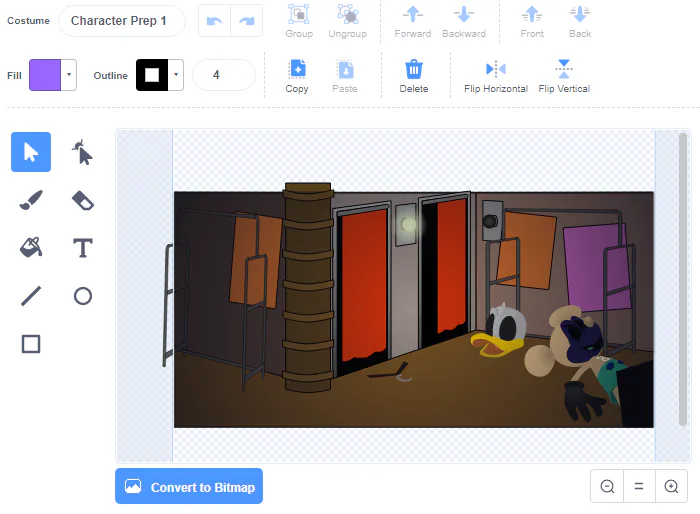Viewport: 700px width, 514px height.
Task: Edit the outline width field showing 4
Action: pyautogui.click(x=224, y=75)
